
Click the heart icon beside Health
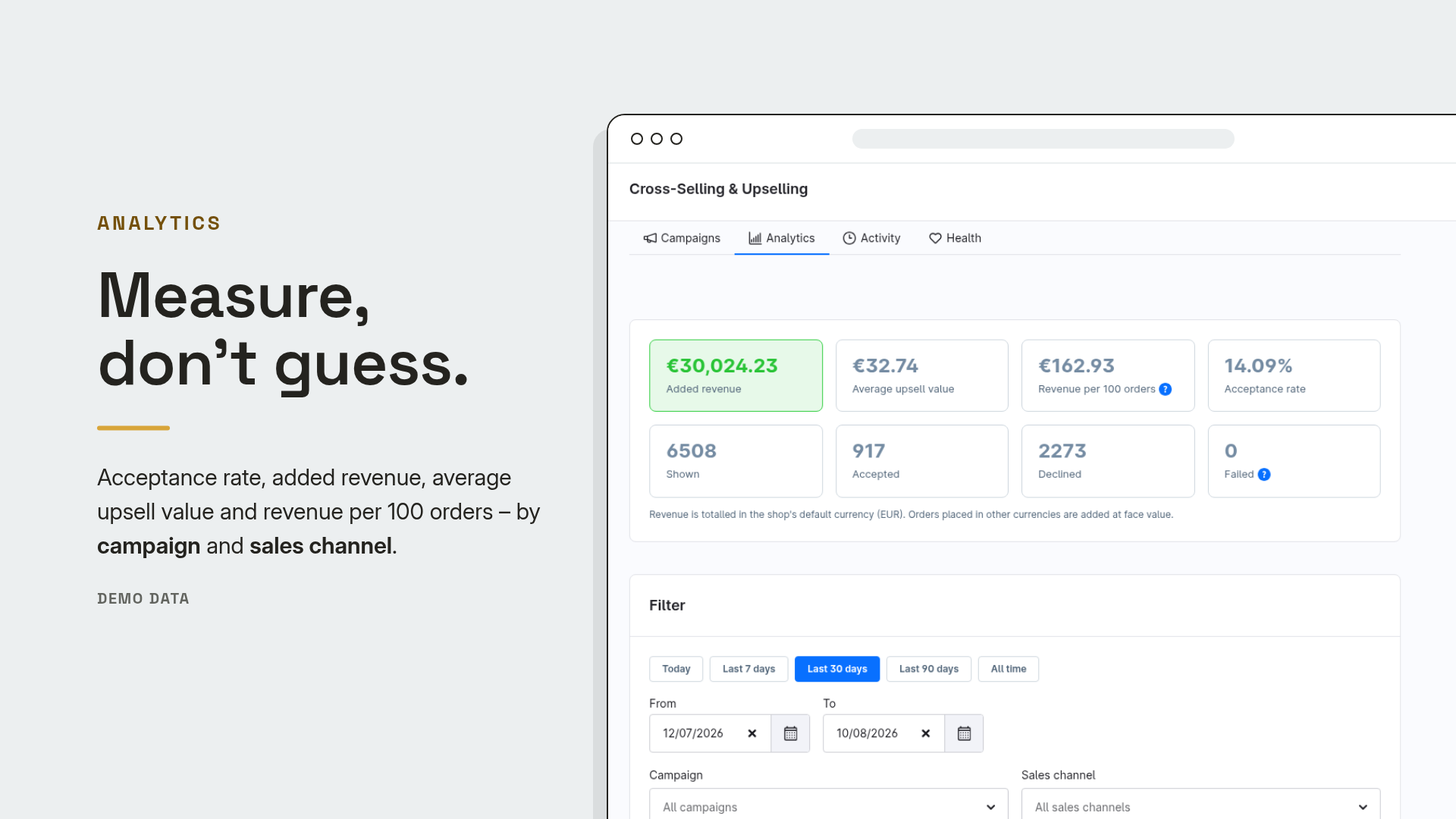click(x=935, y=238)
